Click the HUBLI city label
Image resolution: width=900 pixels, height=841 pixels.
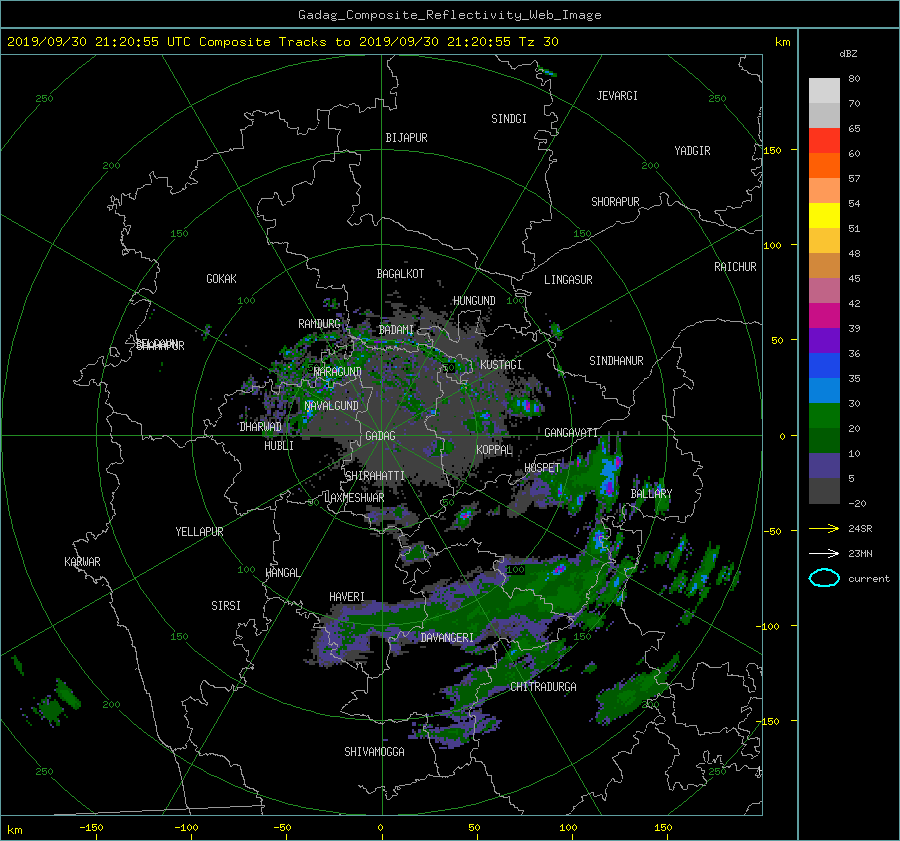[279, 446]
